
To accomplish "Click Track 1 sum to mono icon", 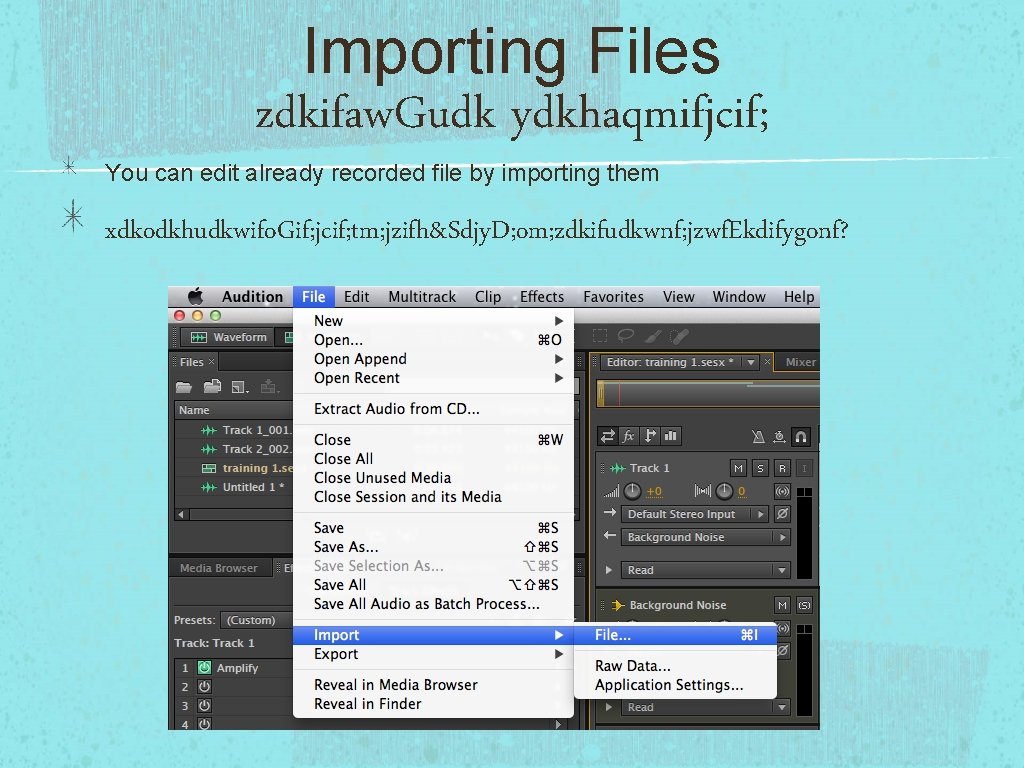I will (782, 491).
